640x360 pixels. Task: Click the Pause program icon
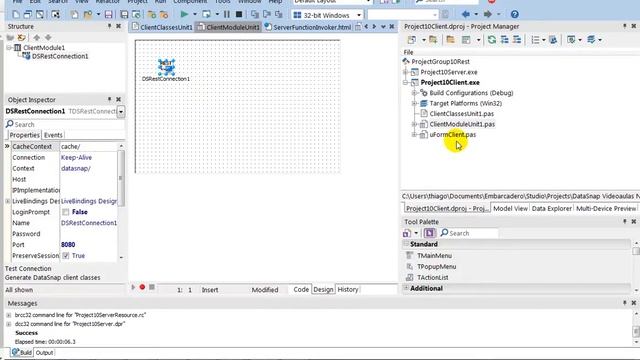pyautogui.click(x=227, y=14)
